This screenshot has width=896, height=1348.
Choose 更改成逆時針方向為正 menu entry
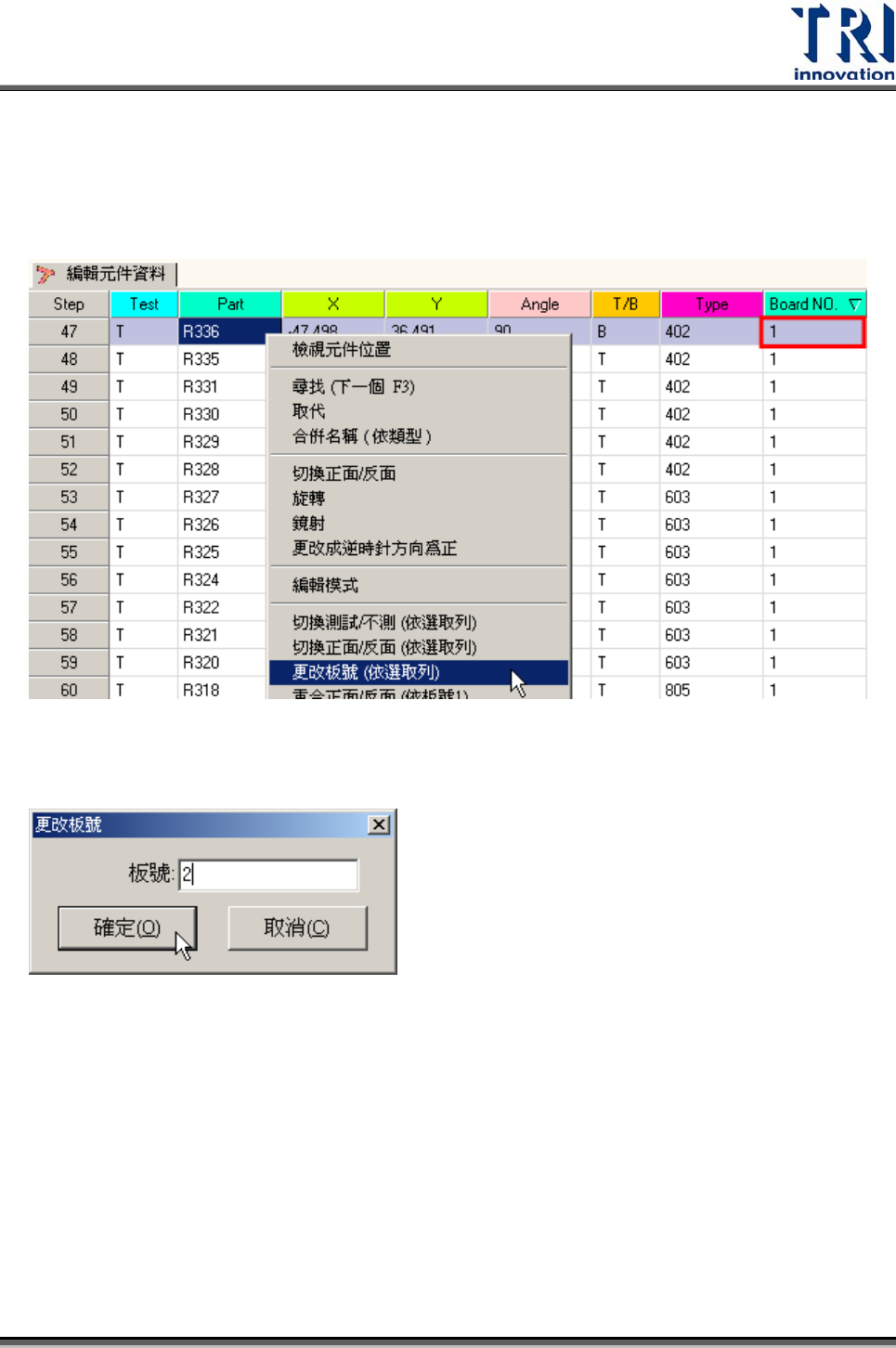pos(374,548)
